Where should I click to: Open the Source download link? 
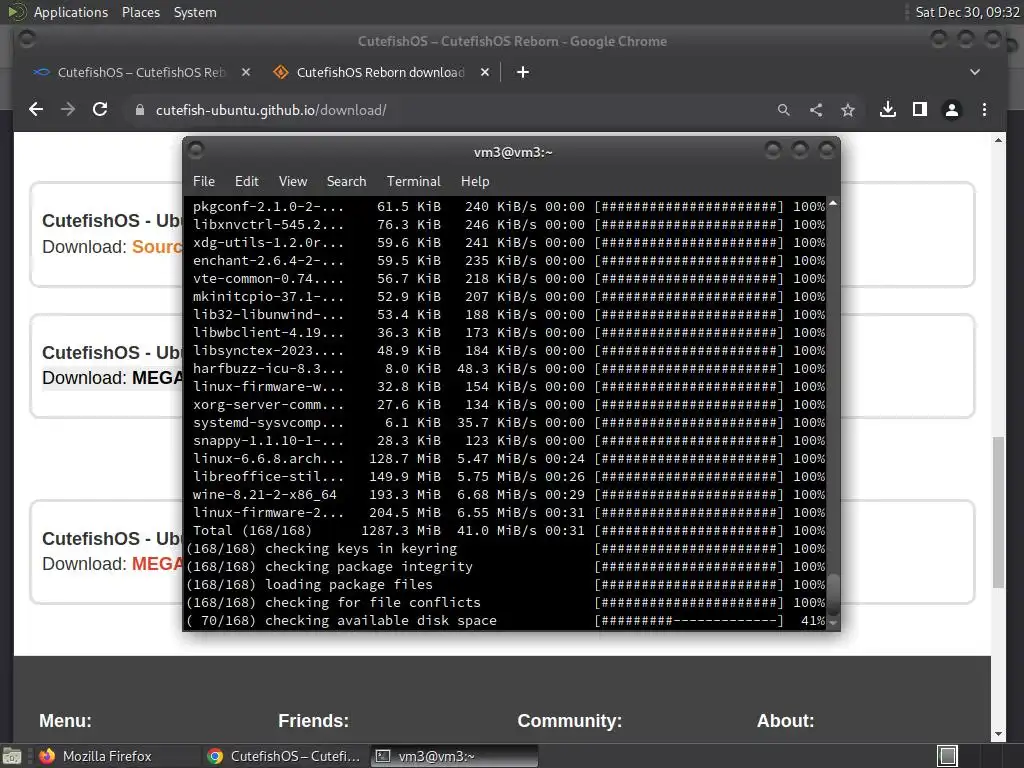[x=157, y=247]
